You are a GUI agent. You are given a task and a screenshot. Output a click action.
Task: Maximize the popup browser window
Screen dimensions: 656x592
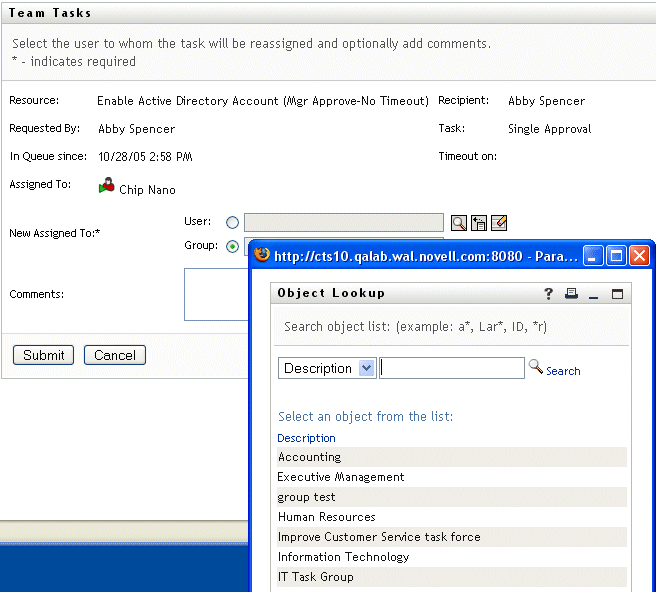pos(616,256)
